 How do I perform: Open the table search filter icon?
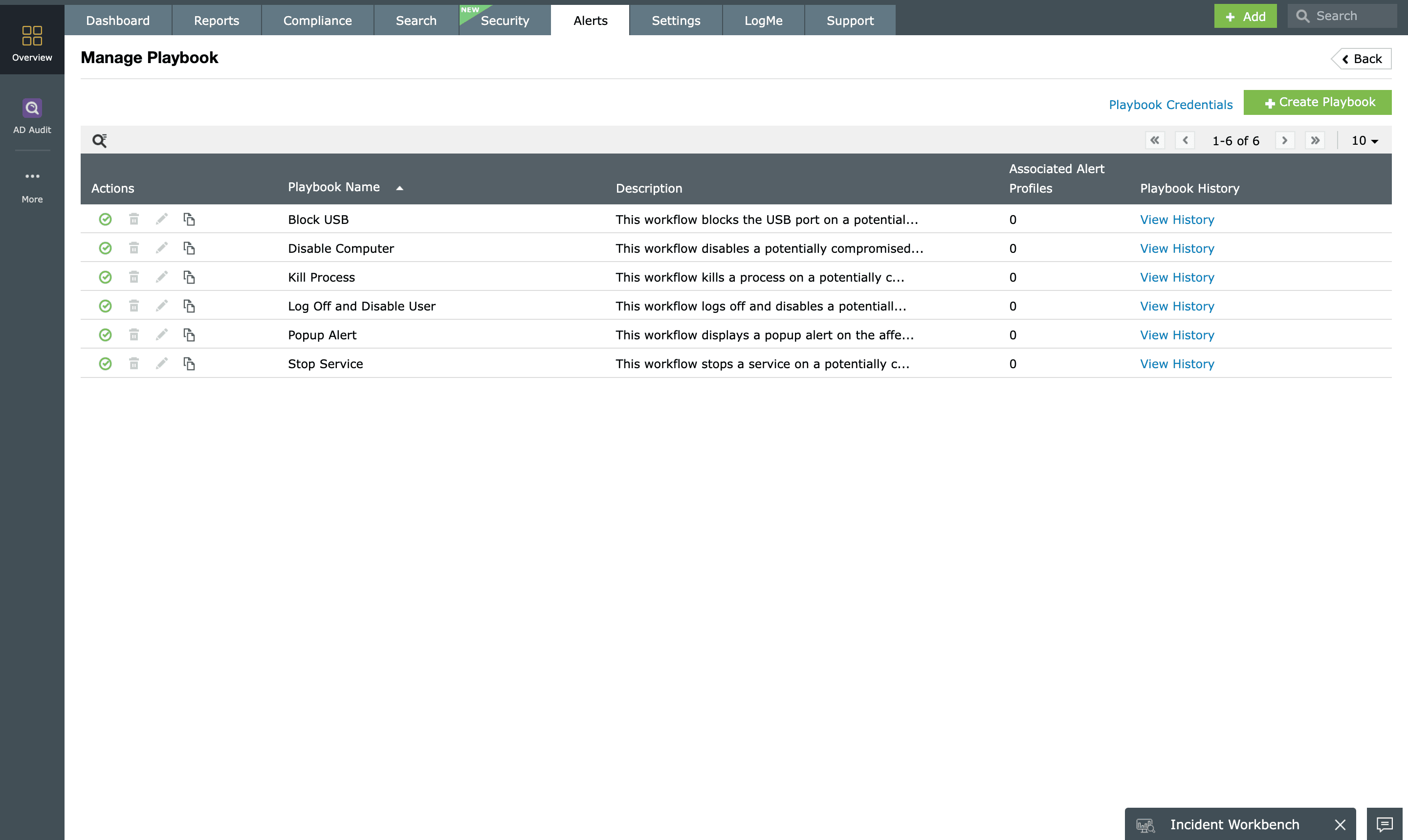pyautogui.click(x=100, y=140)
